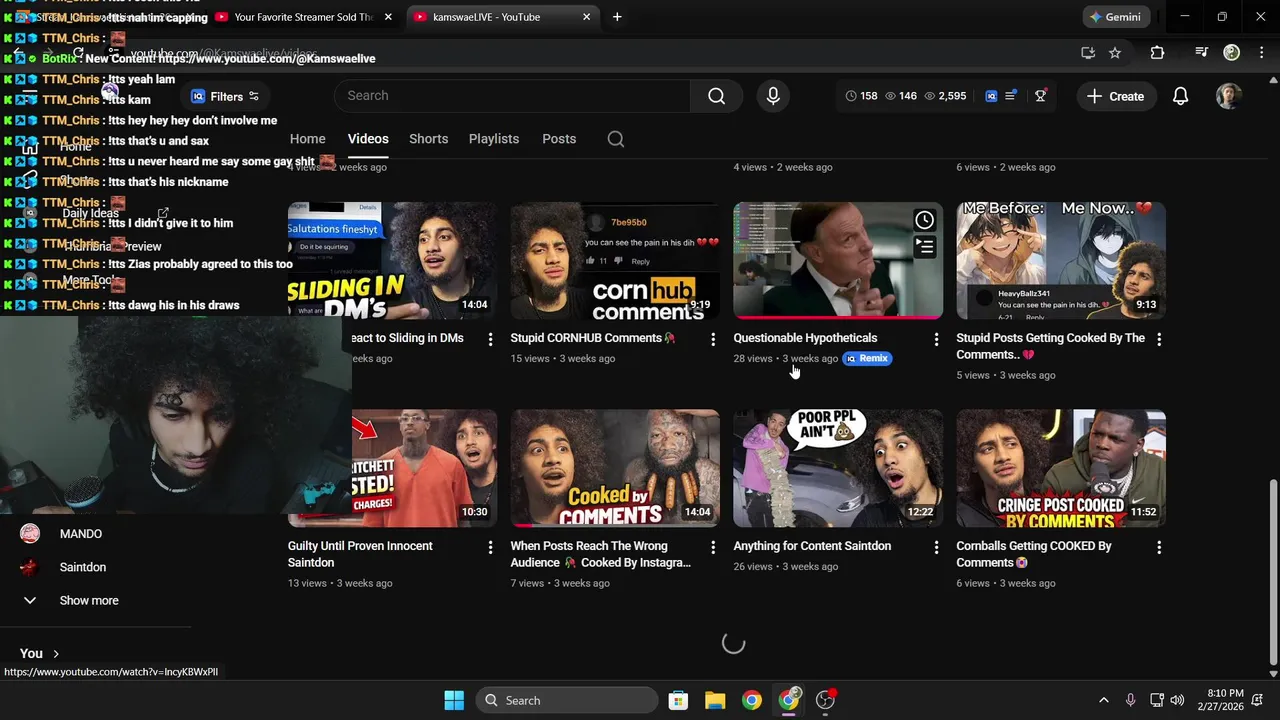Click Watch later clock on Questionable Hypotheticals thumbnail

[x=924, y=220]
